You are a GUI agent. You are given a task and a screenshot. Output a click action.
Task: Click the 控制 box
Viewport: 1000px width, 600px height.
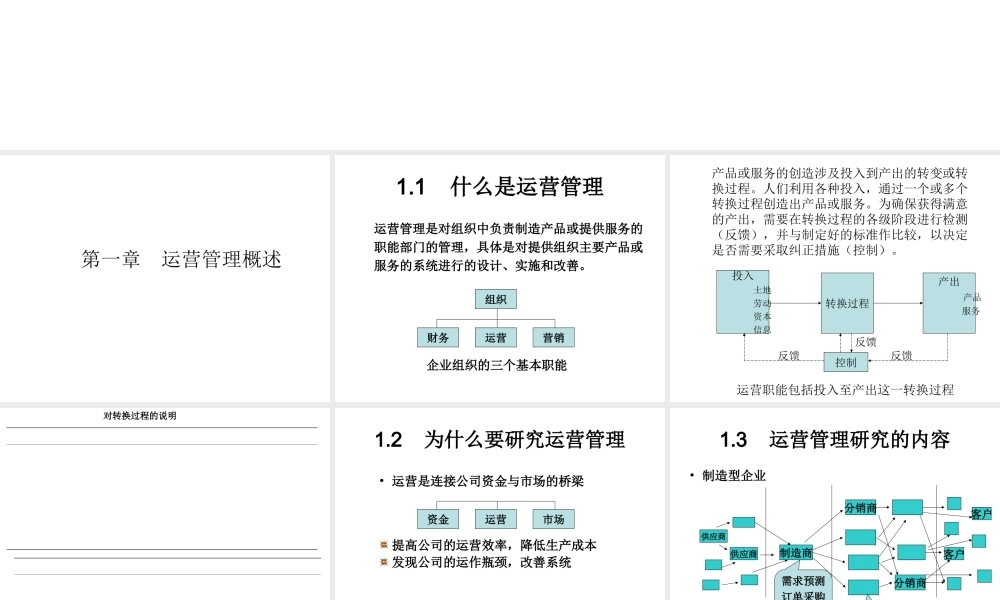click(x=846, y=362)
